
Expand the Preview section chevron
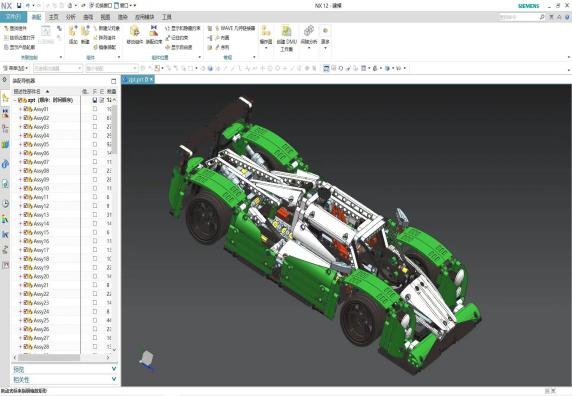114,369
